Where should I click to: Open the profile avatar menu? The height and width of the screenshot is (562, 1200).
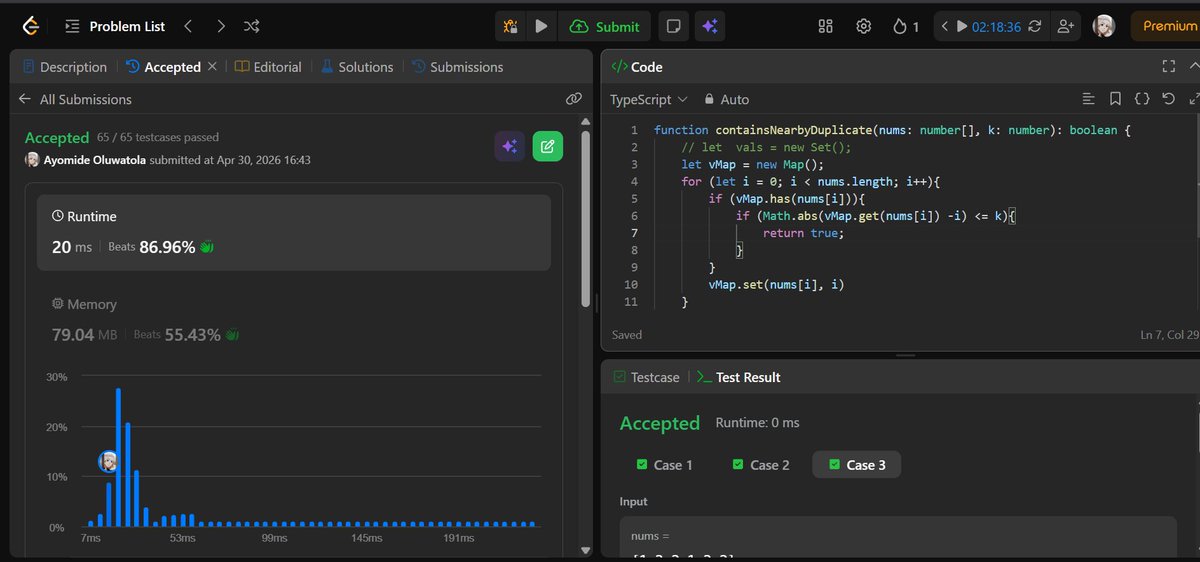[x=1103, y=26]
